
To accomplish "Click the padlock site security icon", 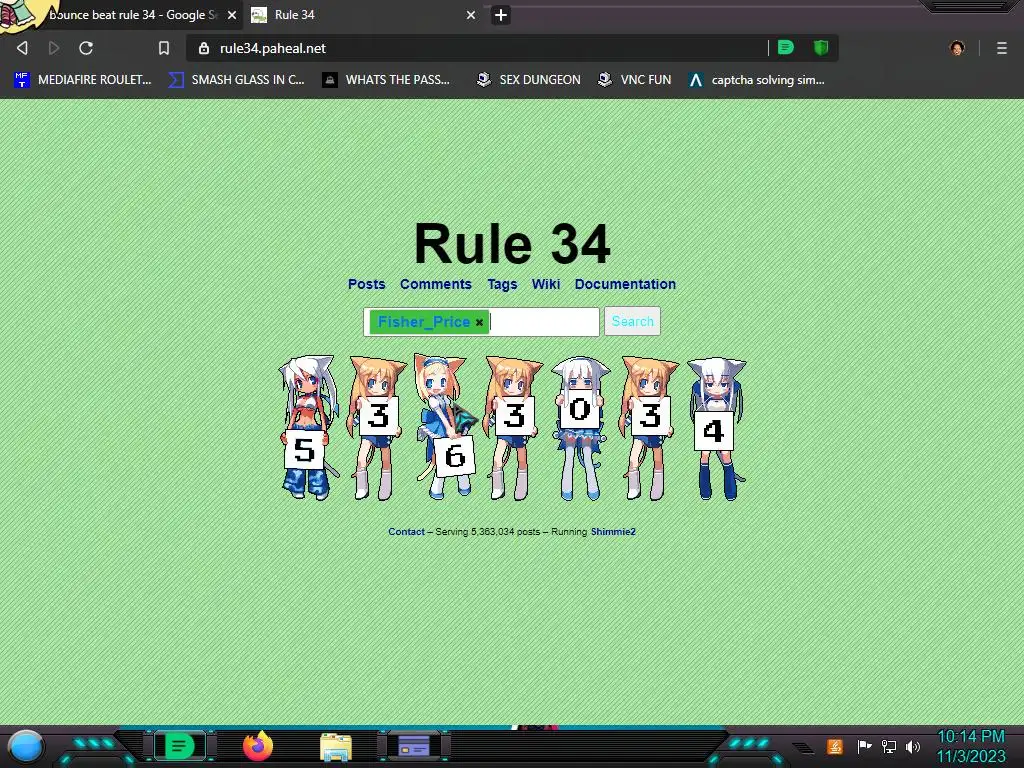I will (204, 48).
